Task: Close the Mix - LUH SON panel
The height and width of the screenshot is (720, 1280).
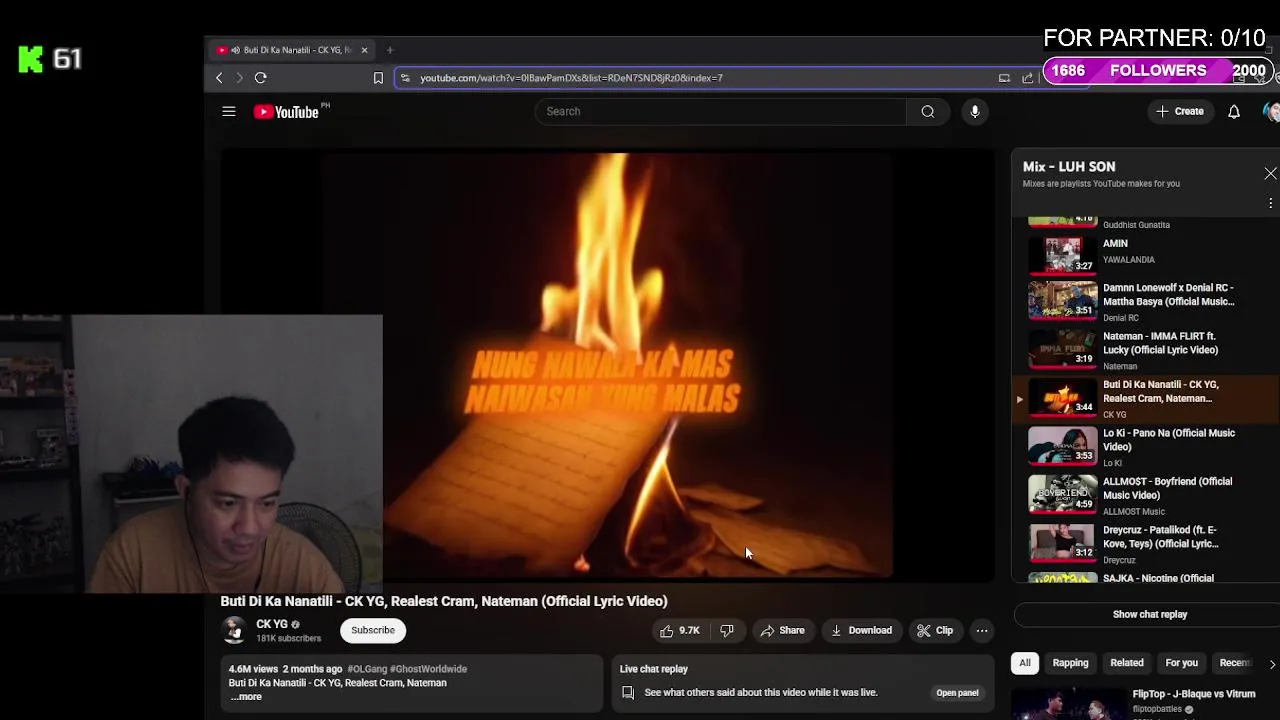Action: click(x=1270, y=174)
